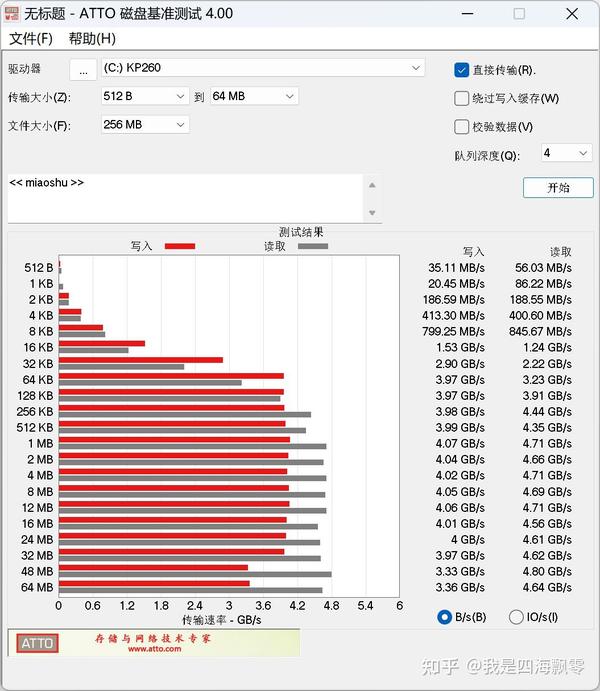Click description box scroll down arrow
The height and width of the screenshot is (691, 600).
click(x=372, y=213)
